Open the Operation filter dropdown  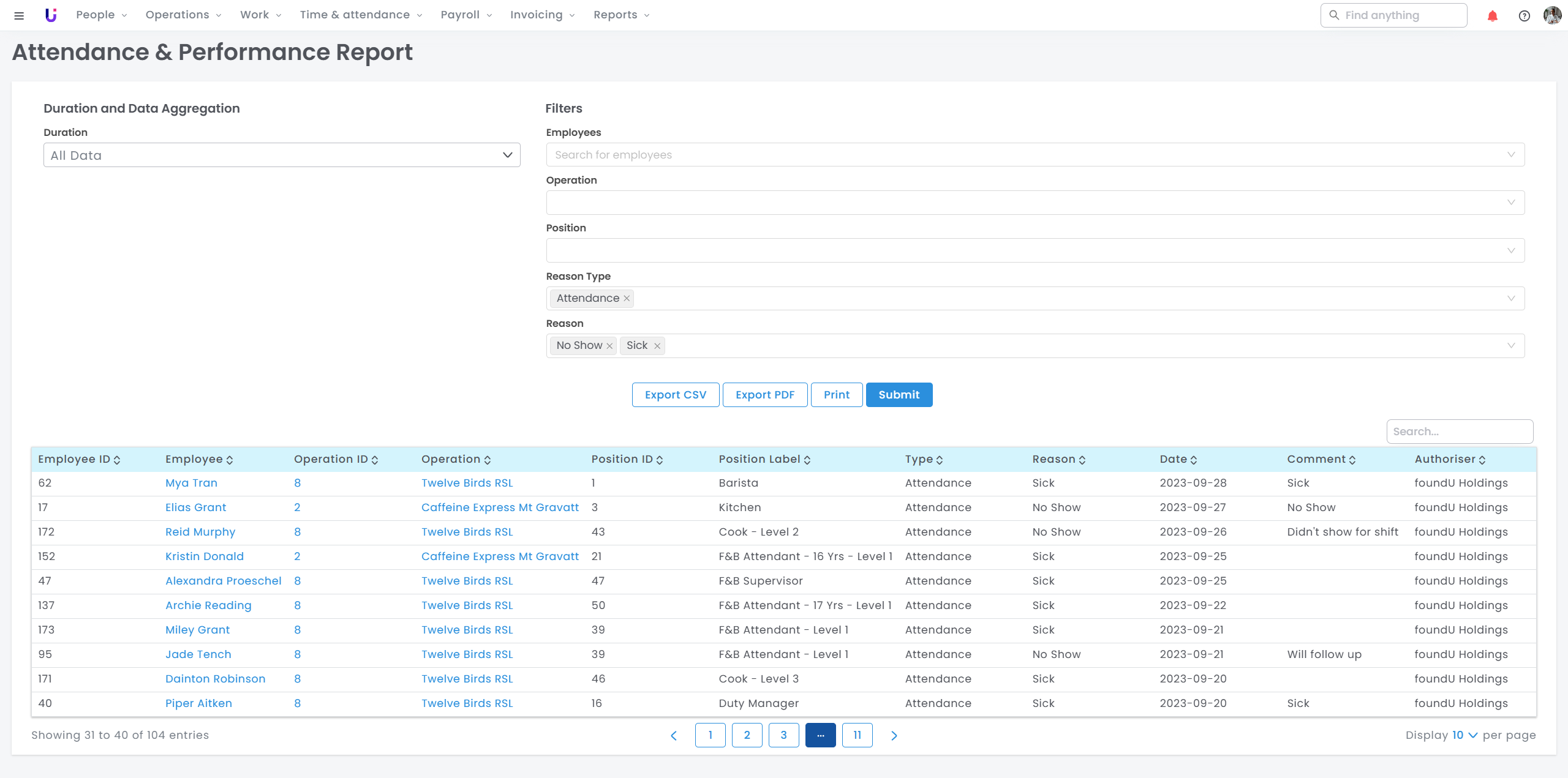(1035, 203)
